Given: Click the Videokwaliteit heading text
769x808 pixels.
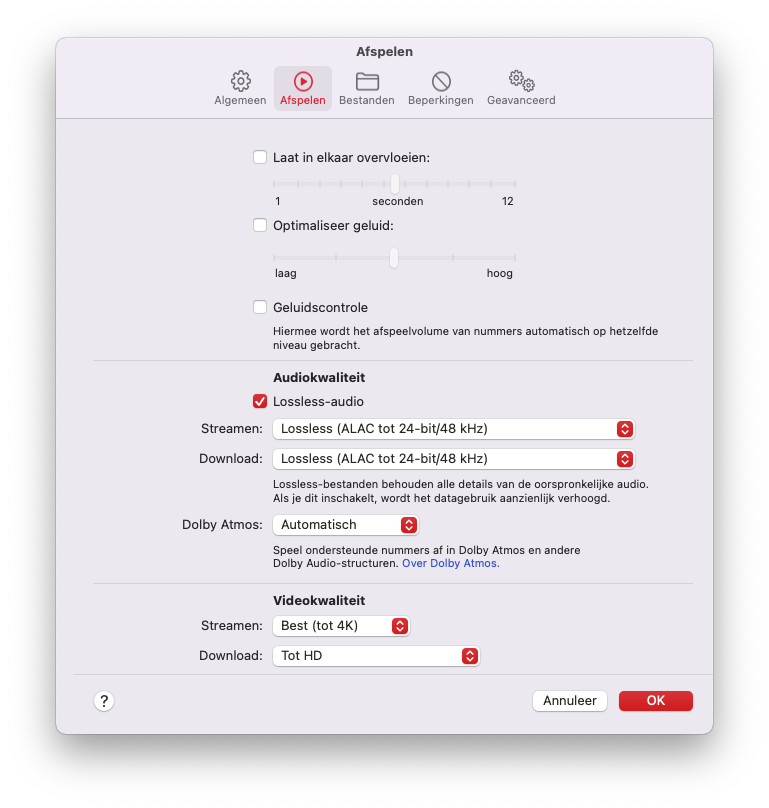Looking at the screenshot, I should pyautogui.click(x=319, y=600).
